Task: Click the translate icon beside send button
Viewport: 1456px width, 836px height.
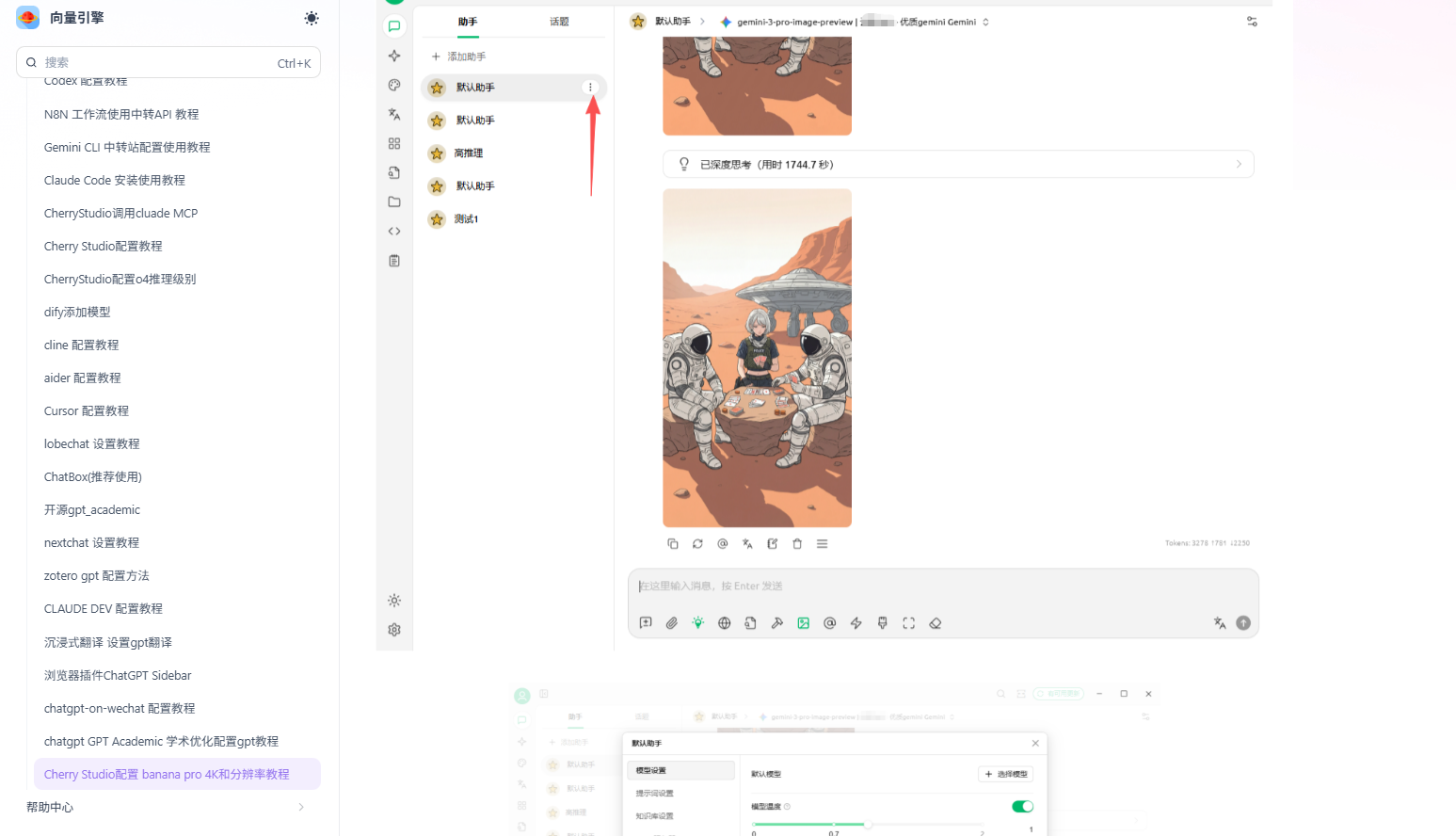Action: pos(1220,623)
